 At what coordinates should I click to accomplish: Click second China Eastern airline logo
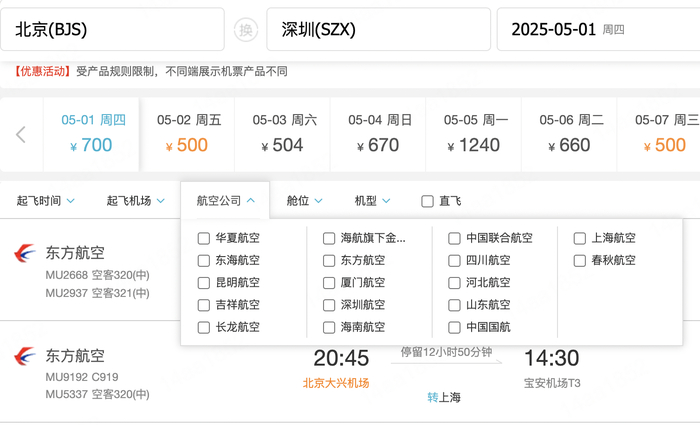pyautogui.click(x=25, y=356)
